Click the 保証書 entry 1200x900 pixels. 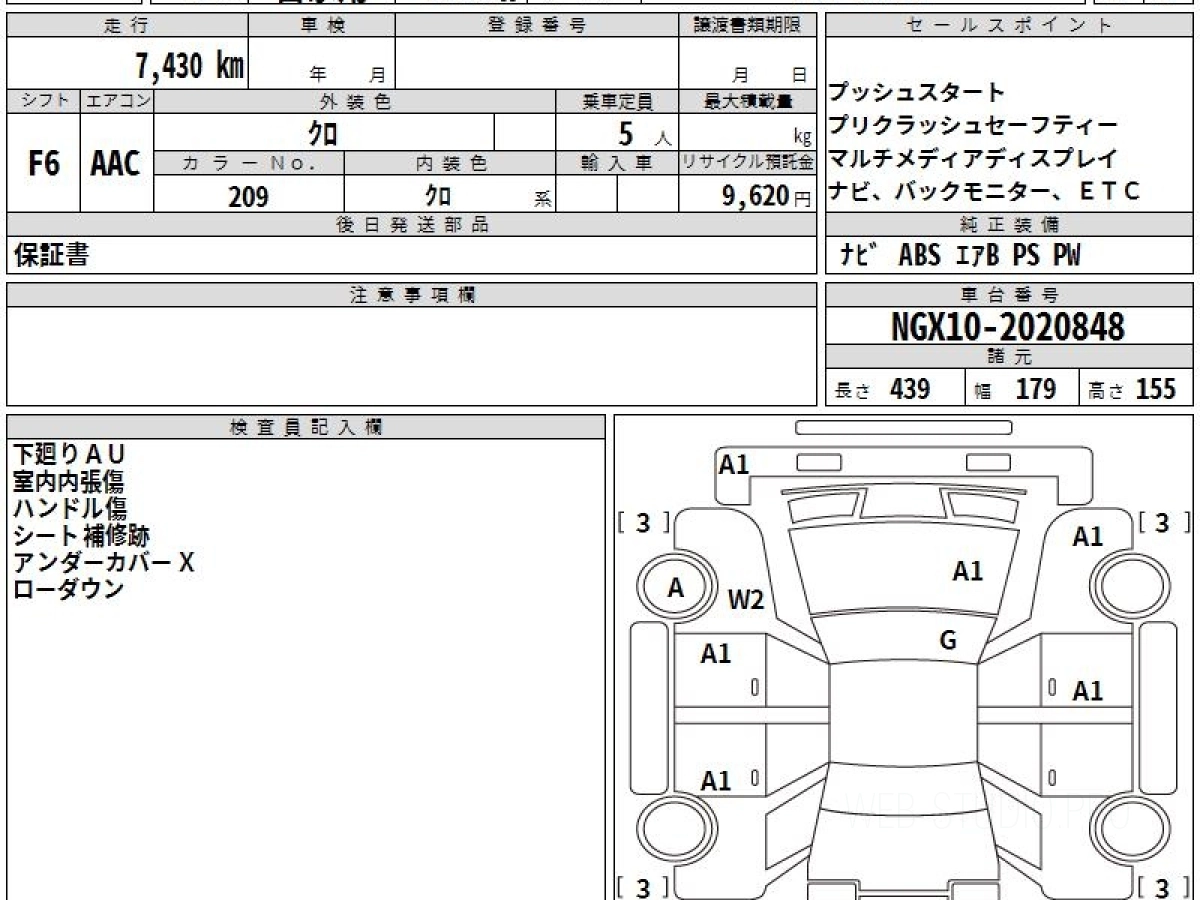coord(51,255)
